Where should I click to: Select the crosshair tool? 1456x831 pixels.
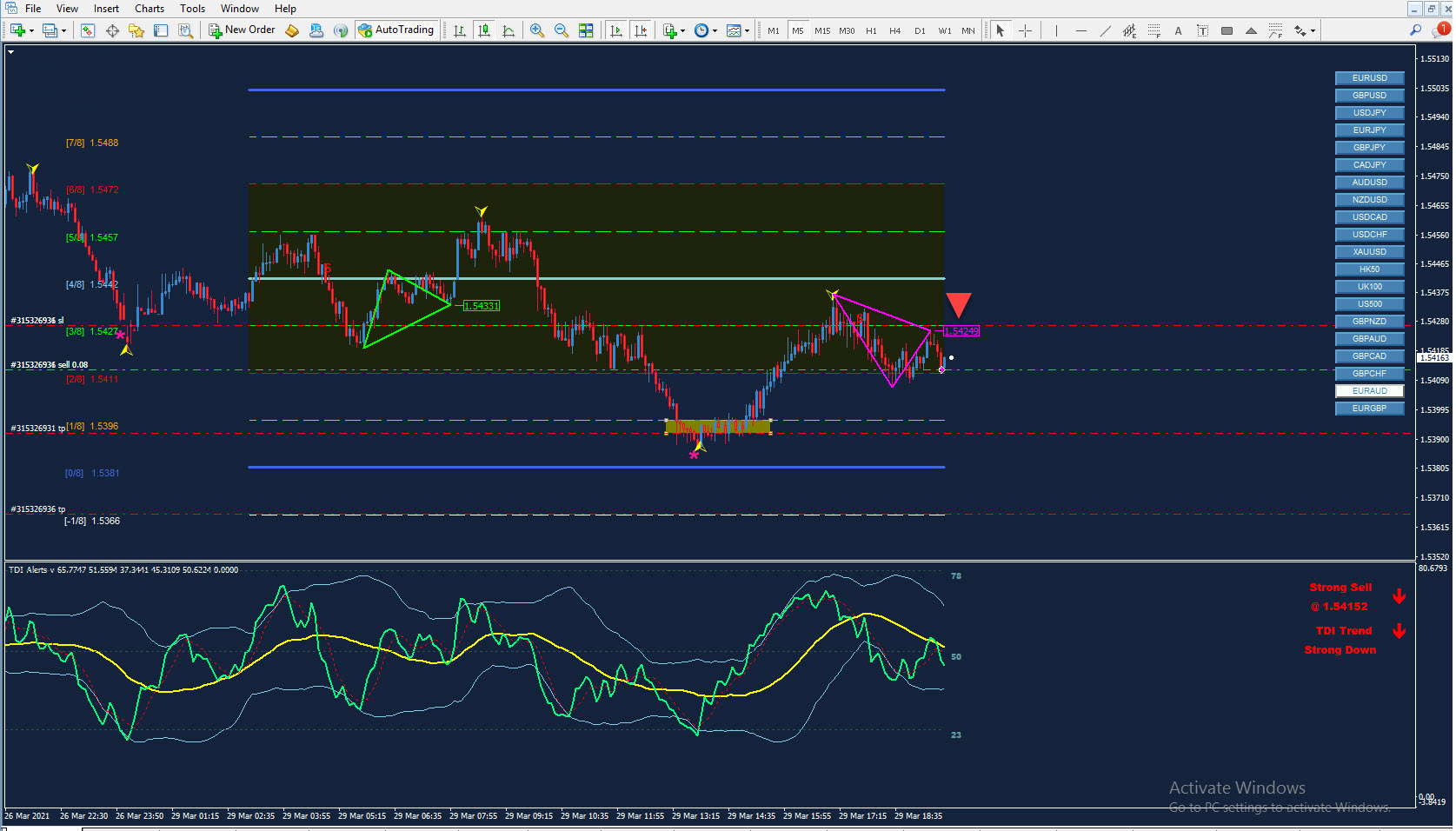point(1025,30)
